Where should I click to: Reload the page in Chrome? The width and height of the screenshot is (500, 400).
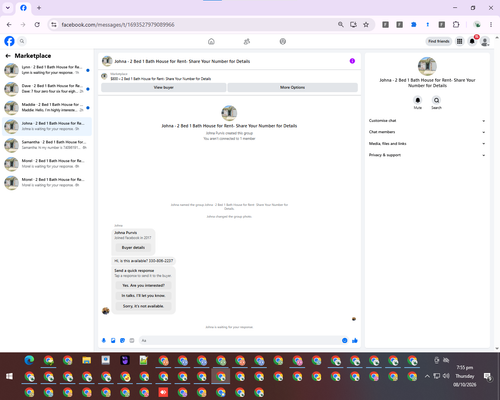pyautogui.click(x=37, y=24)
